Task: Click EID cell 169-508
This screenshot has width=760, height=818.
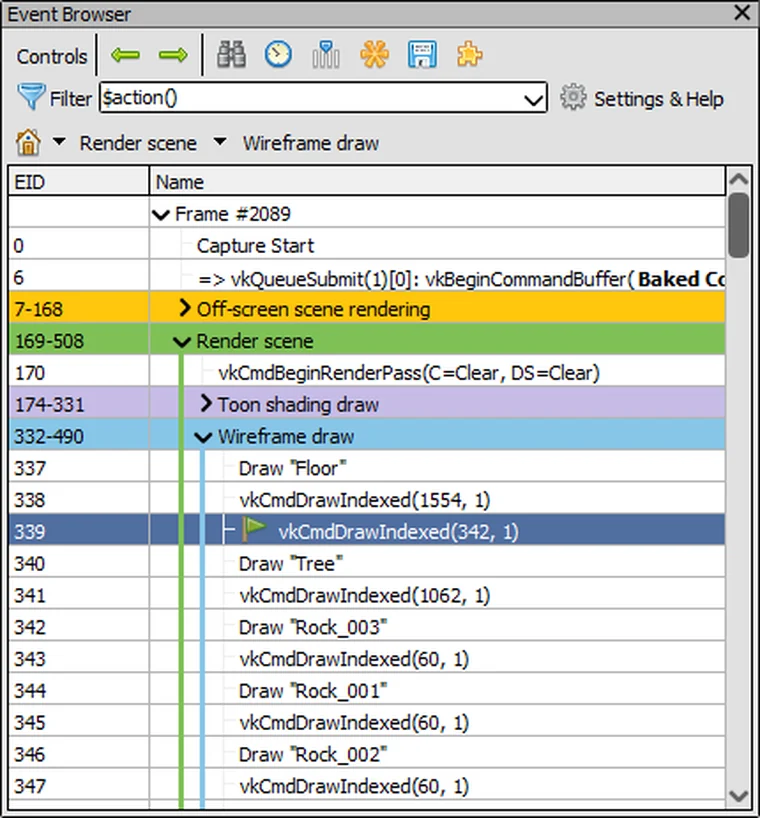Action: click(79, 341)
